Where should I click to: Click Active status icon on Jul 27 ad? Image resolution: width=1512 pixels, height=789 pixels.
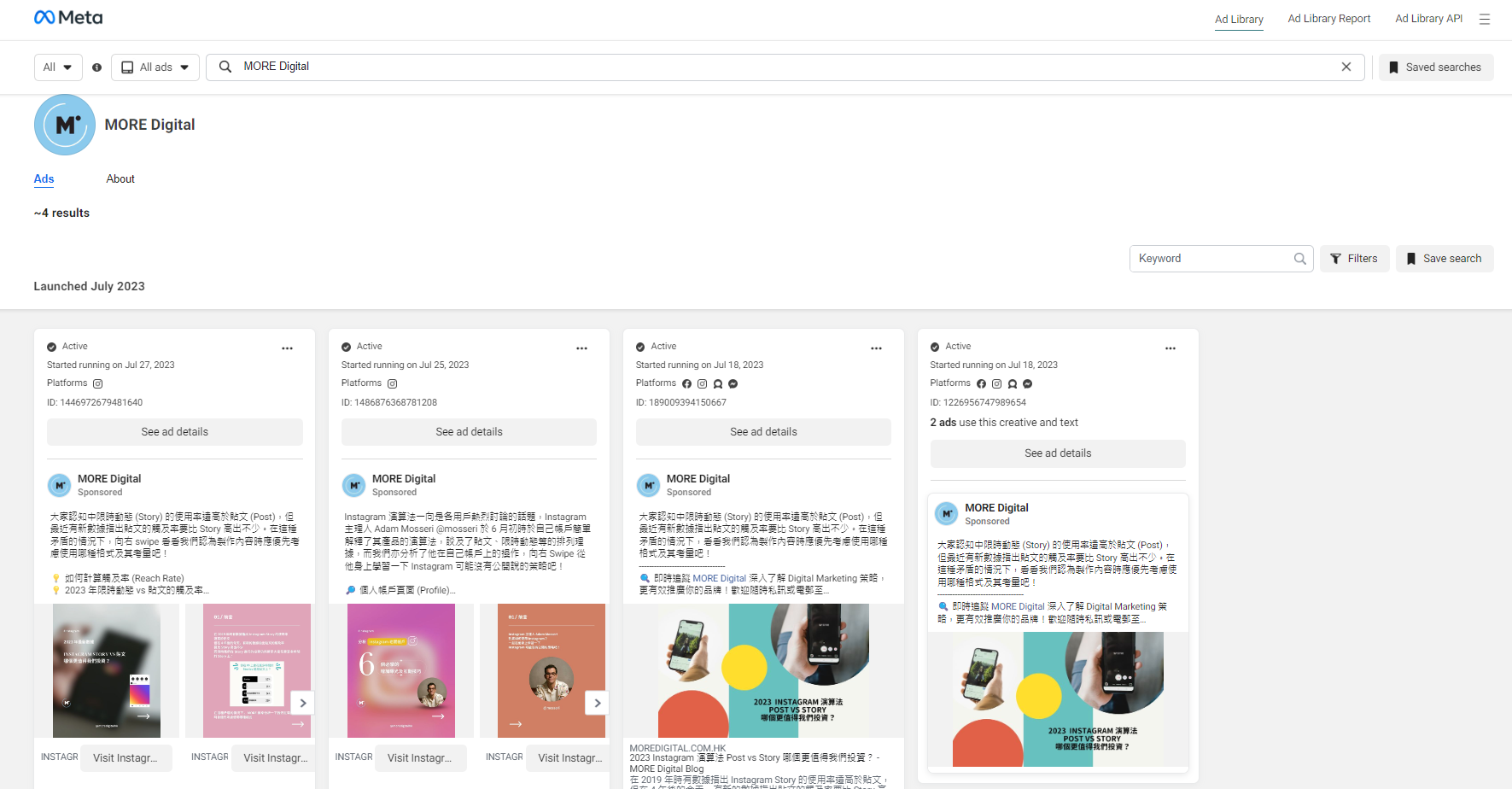coord(52,347)
